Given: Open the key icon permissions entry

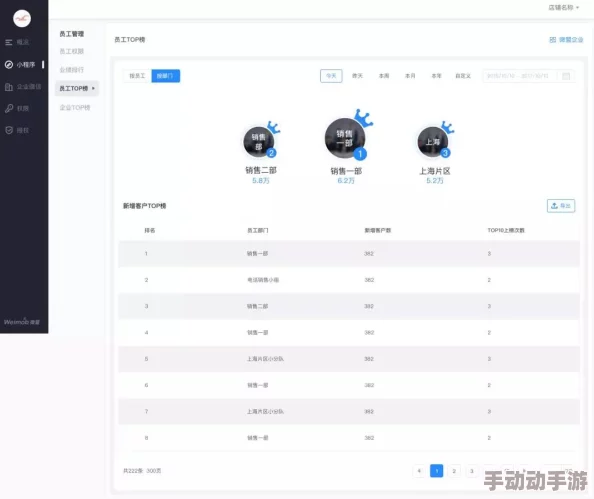Looking at the screenshot, I should pyautogui.click(x=9, y=108).
